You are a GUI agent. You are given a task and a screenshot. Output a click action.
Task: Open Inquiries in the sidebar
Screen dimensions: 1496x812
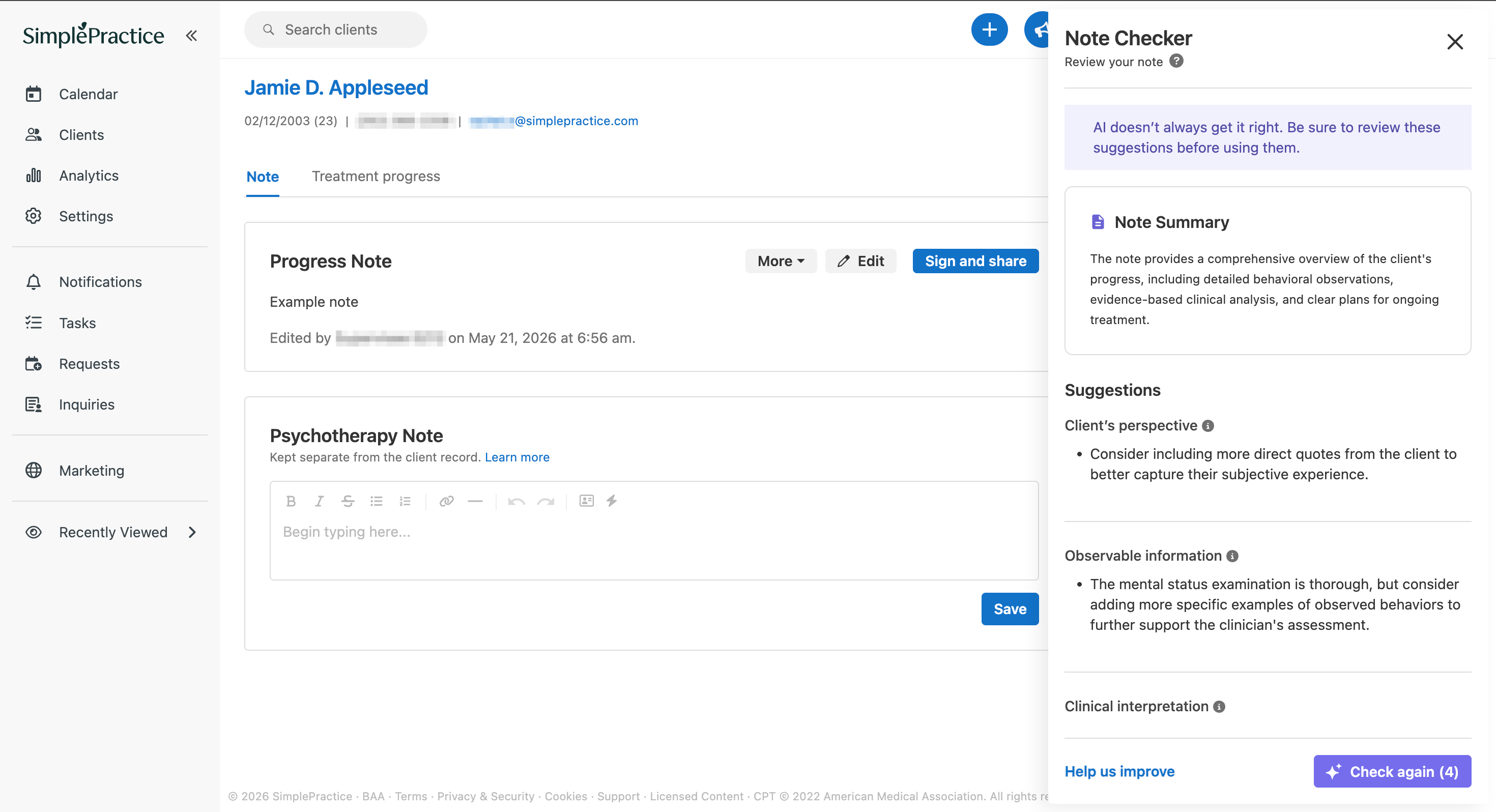pos(87,404)
